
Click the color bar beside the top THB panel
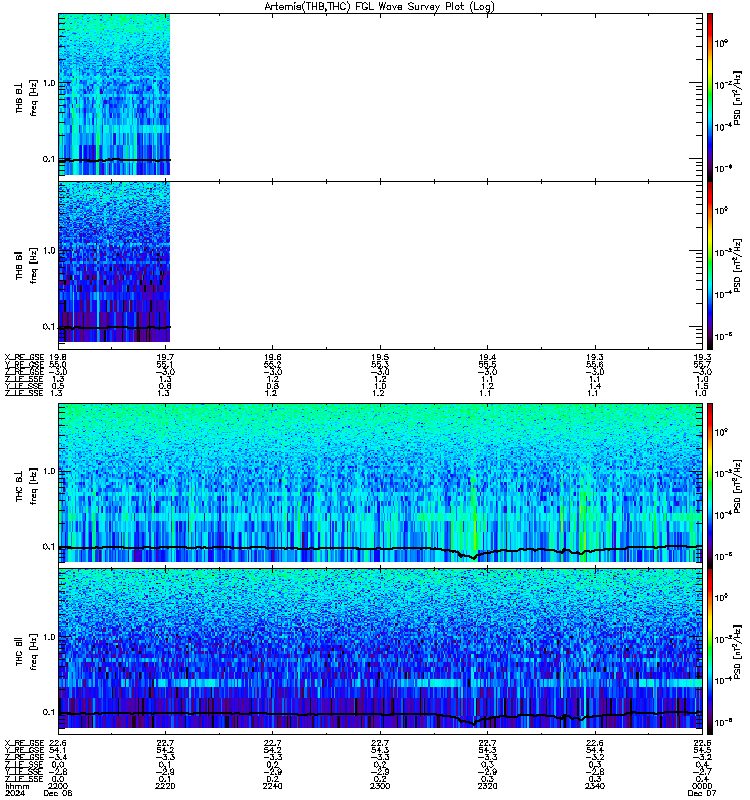(710, 96)
